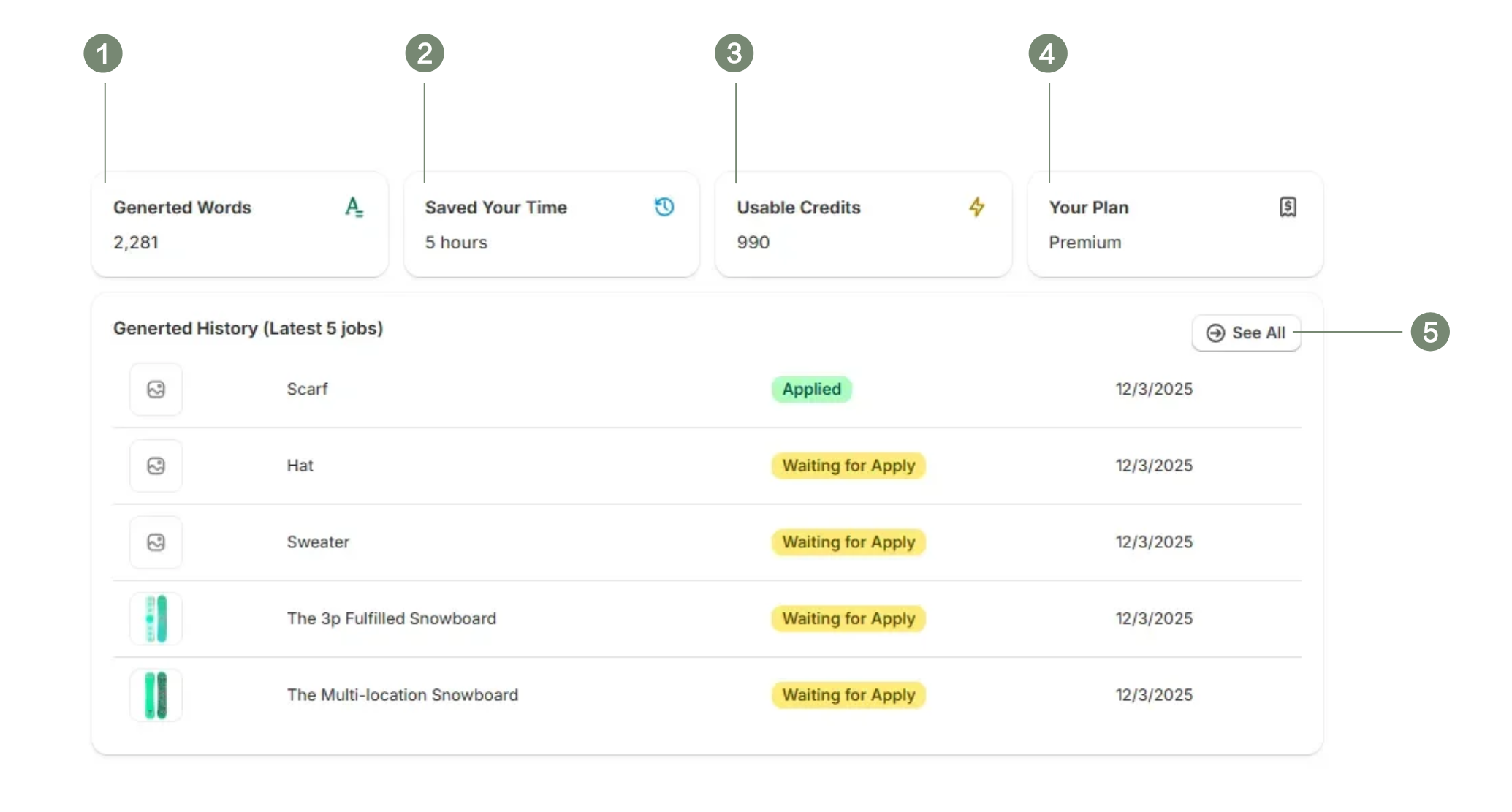Click the Sweater Waiting for Apply badge
1512x812 pixels.
tap(848, 542)
